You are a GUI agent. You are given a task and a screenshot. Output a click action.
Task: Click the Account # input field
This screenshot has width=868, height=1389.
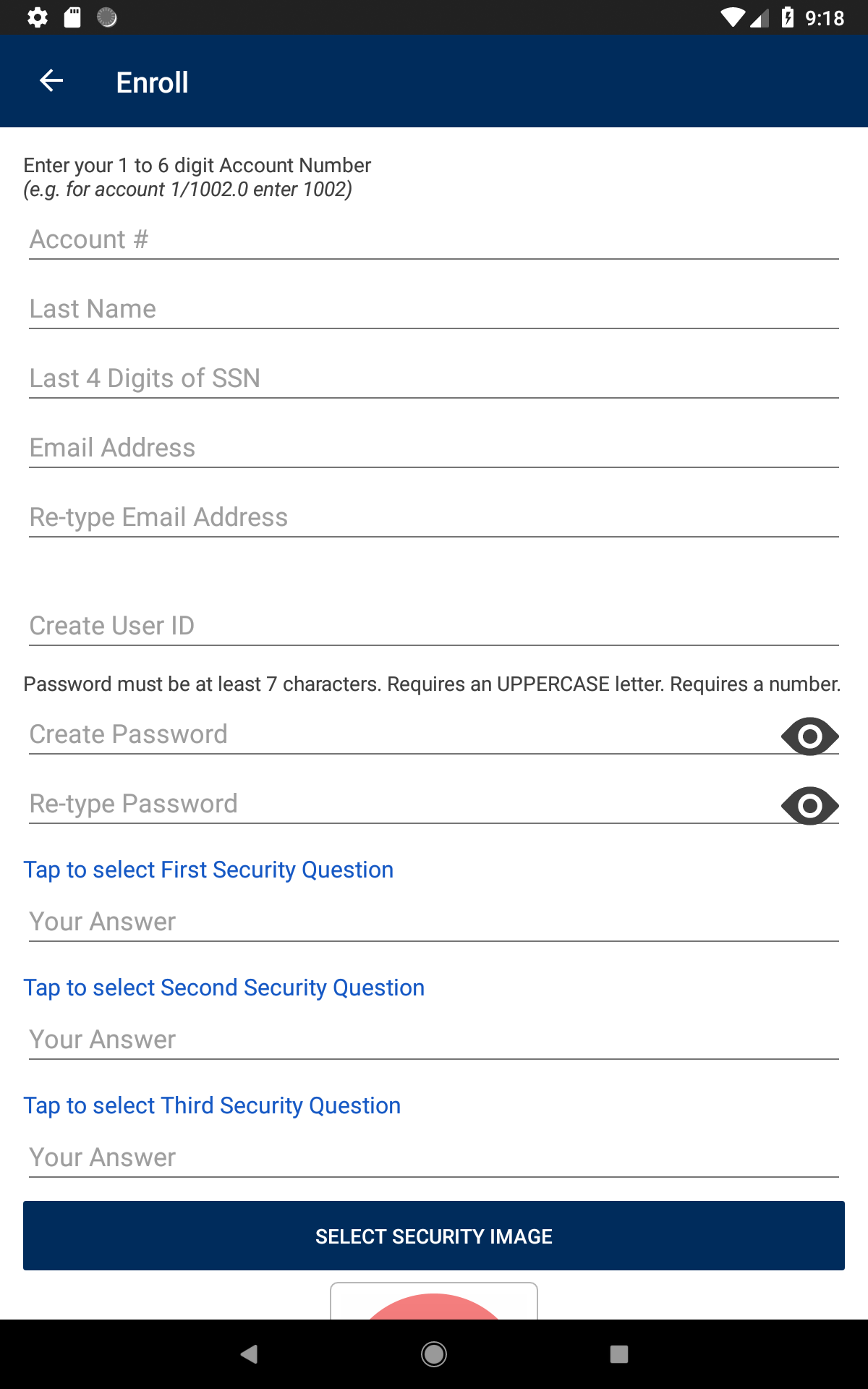tap(434, 239)
